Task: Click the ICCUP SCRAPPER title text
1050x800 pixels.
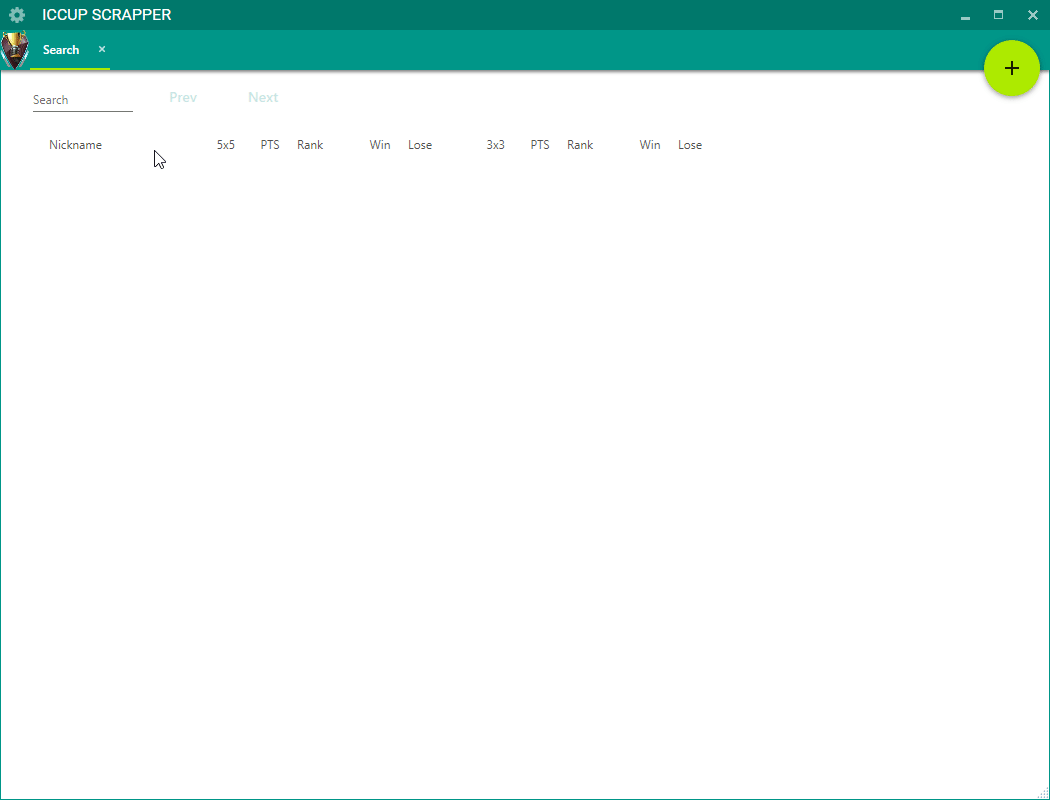Action: pos(106,15)
